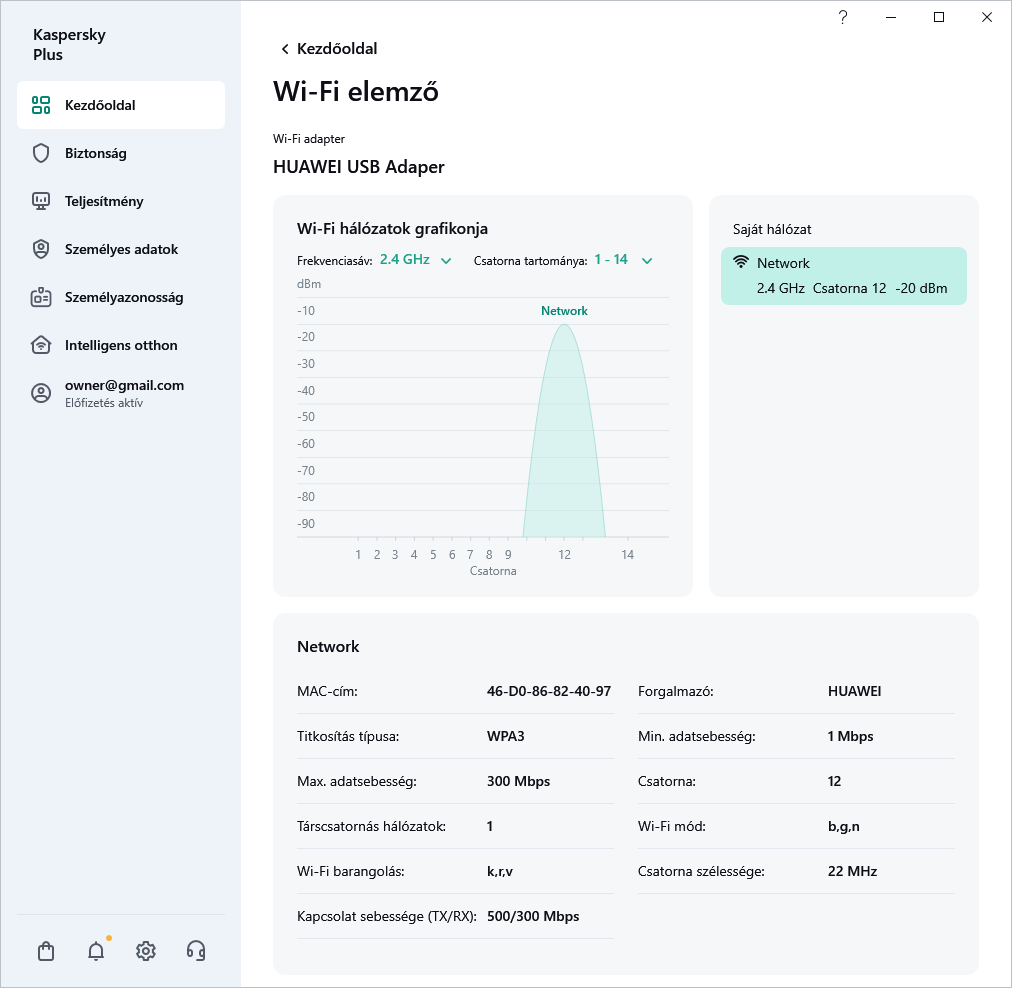Open the Személyazonosság section
Image resolution: width=1012 pixels, height=988 pixels.
(40, 297)
